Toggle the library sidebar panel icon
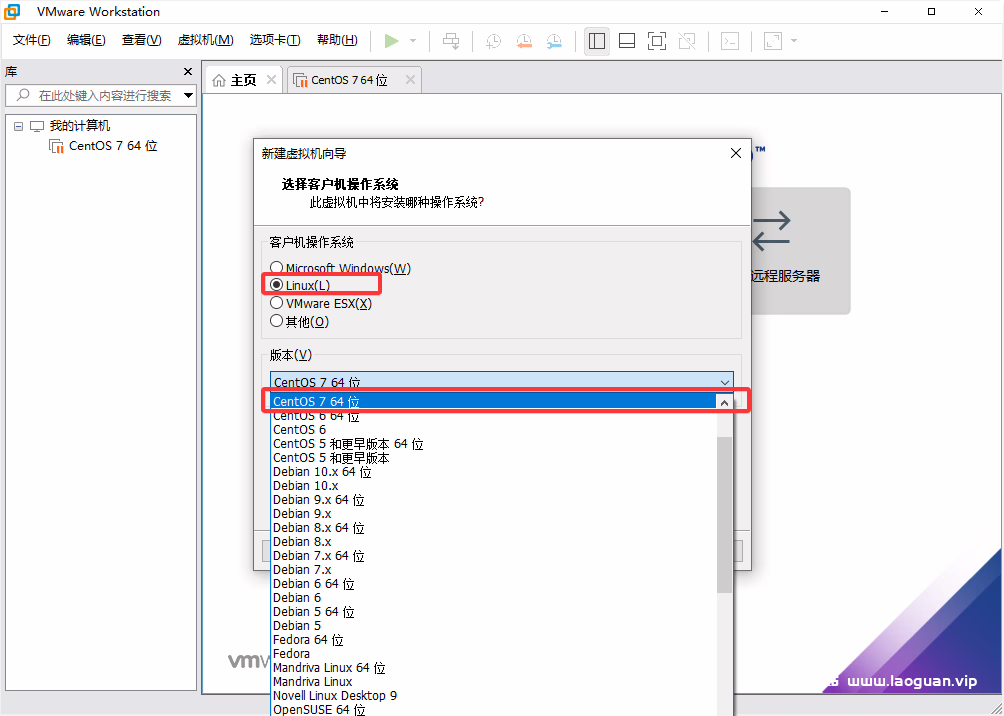Image resolution: width=1004 pixels, height=716 pixels. [597, 41]
